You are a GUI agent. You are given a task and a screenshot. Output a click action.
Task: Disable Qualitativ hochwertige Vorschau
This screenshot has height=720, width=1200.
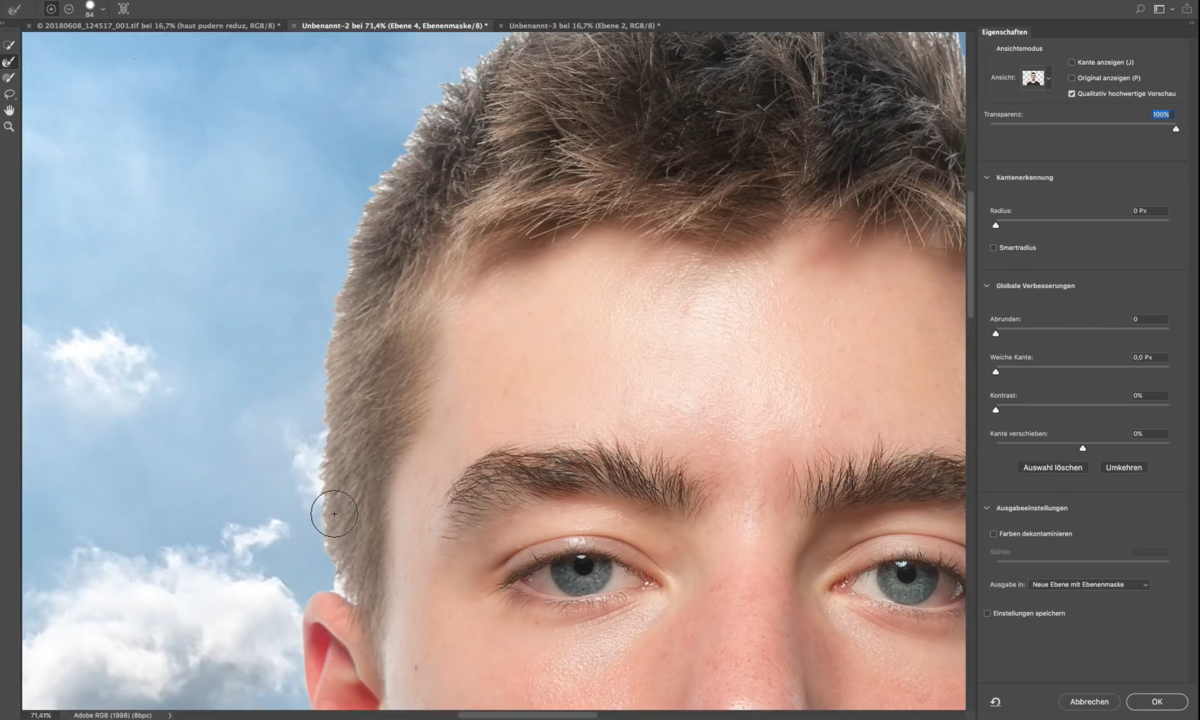click(1072, 93)
